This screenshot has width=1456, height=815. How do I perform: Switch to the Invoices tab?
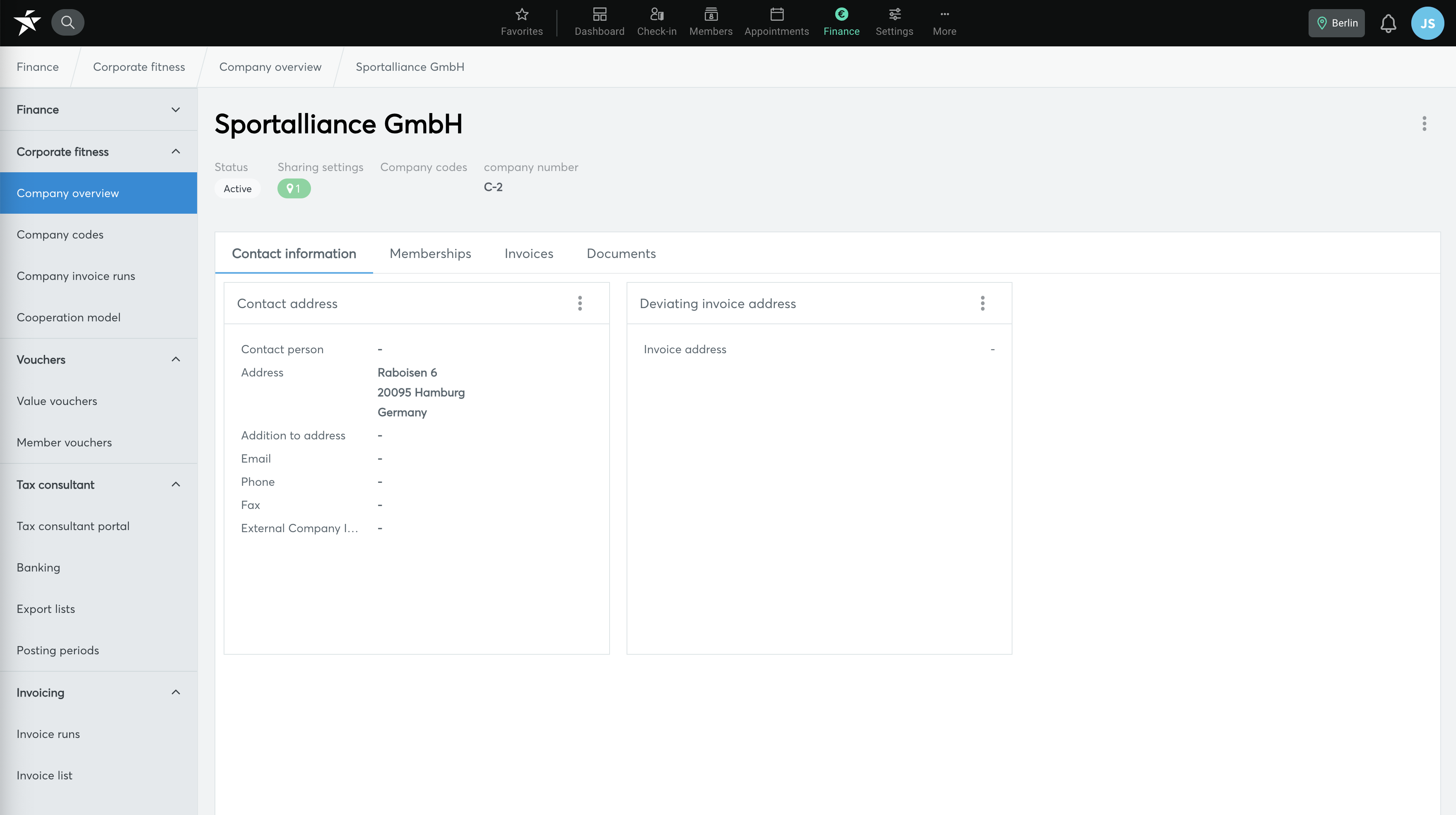[528, 254]
